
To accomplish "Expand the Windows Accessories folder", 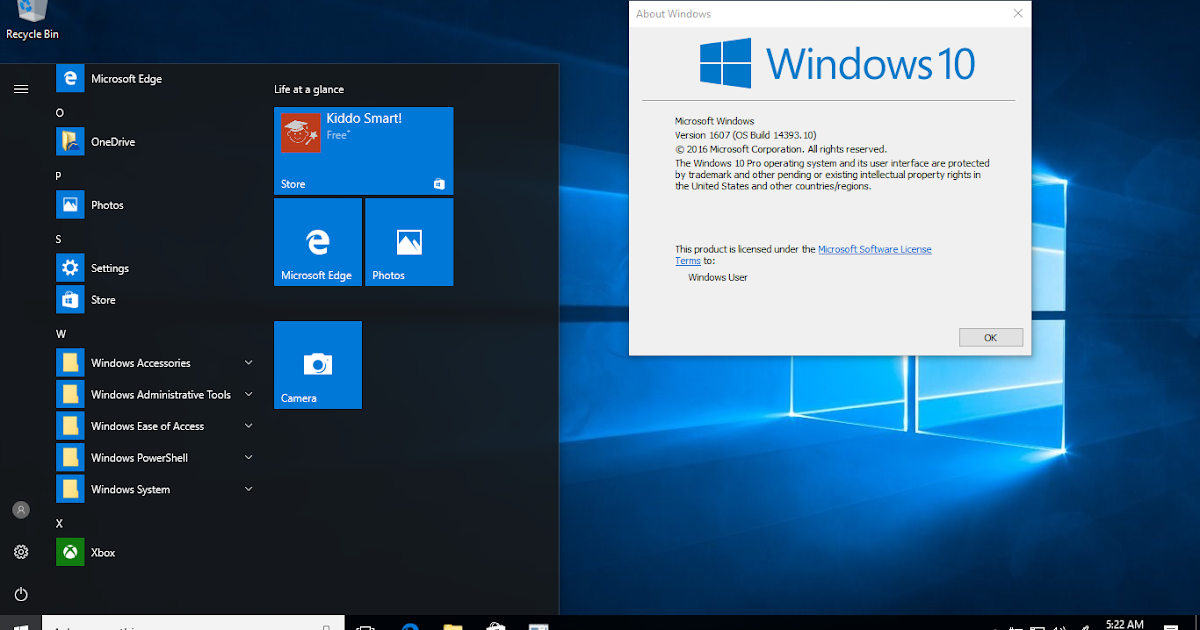I will pyautogui.click(x=155, y=363).
